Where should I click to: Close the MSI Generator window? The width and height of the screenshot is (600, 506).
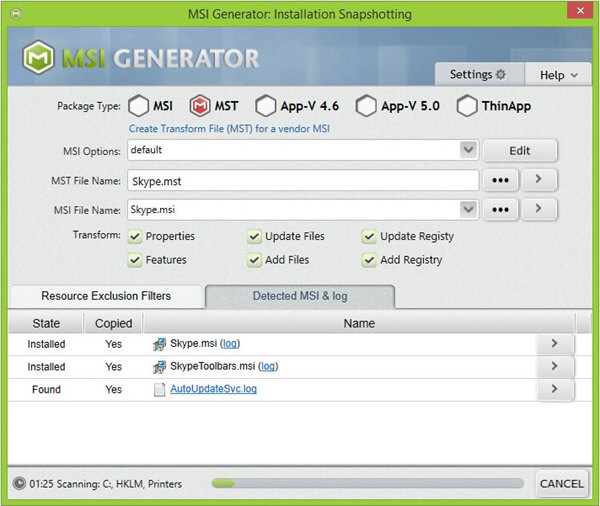580,11
